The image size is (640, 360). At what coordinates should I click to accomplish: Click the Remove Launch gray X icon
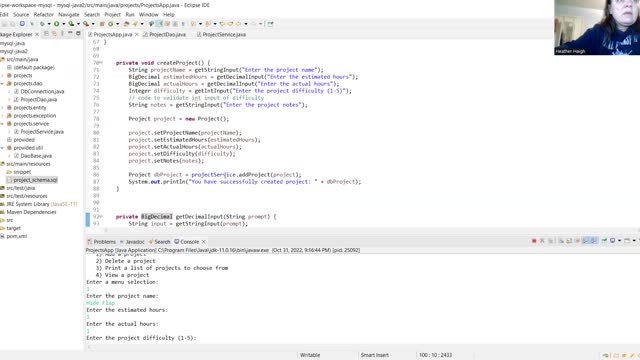pyautogui.click(x=542, y=241)
